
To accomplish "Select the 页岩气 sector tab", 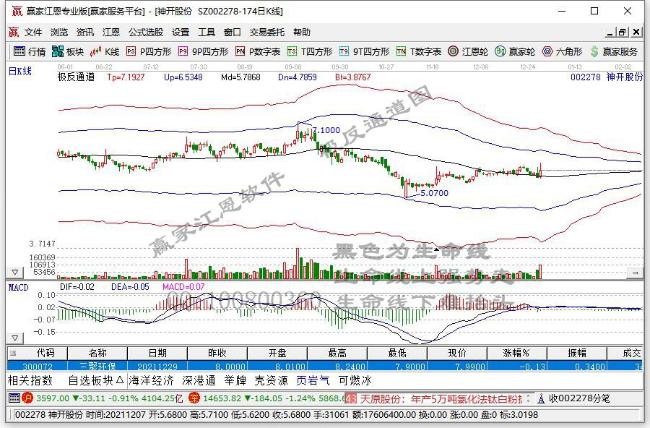I will [x=313, y=380].
